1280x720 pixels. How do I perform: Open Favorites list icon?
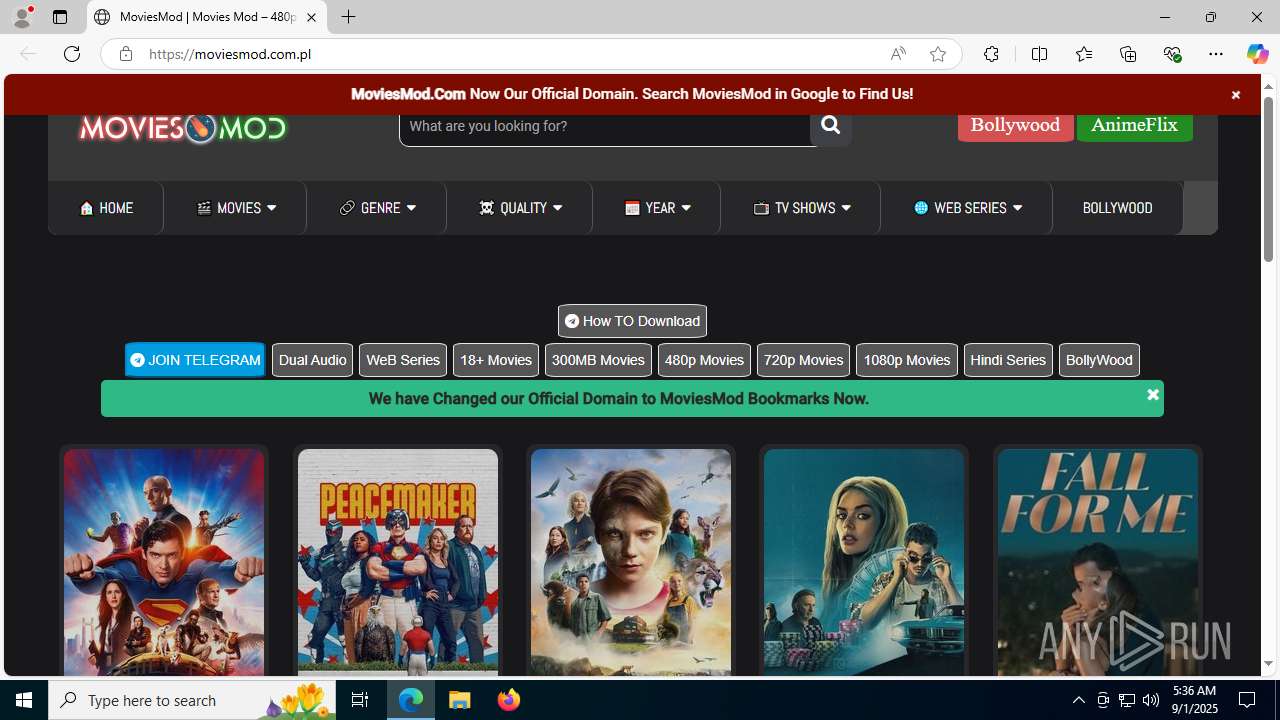[1083, 54]
